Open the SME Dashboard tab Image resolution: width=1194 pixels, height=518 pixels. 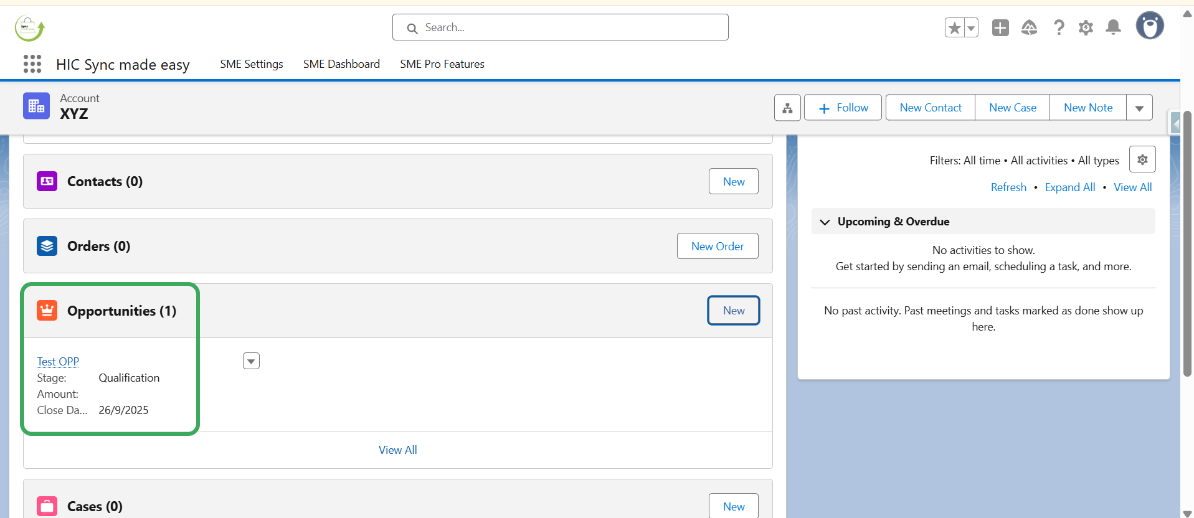click(341, 65)
